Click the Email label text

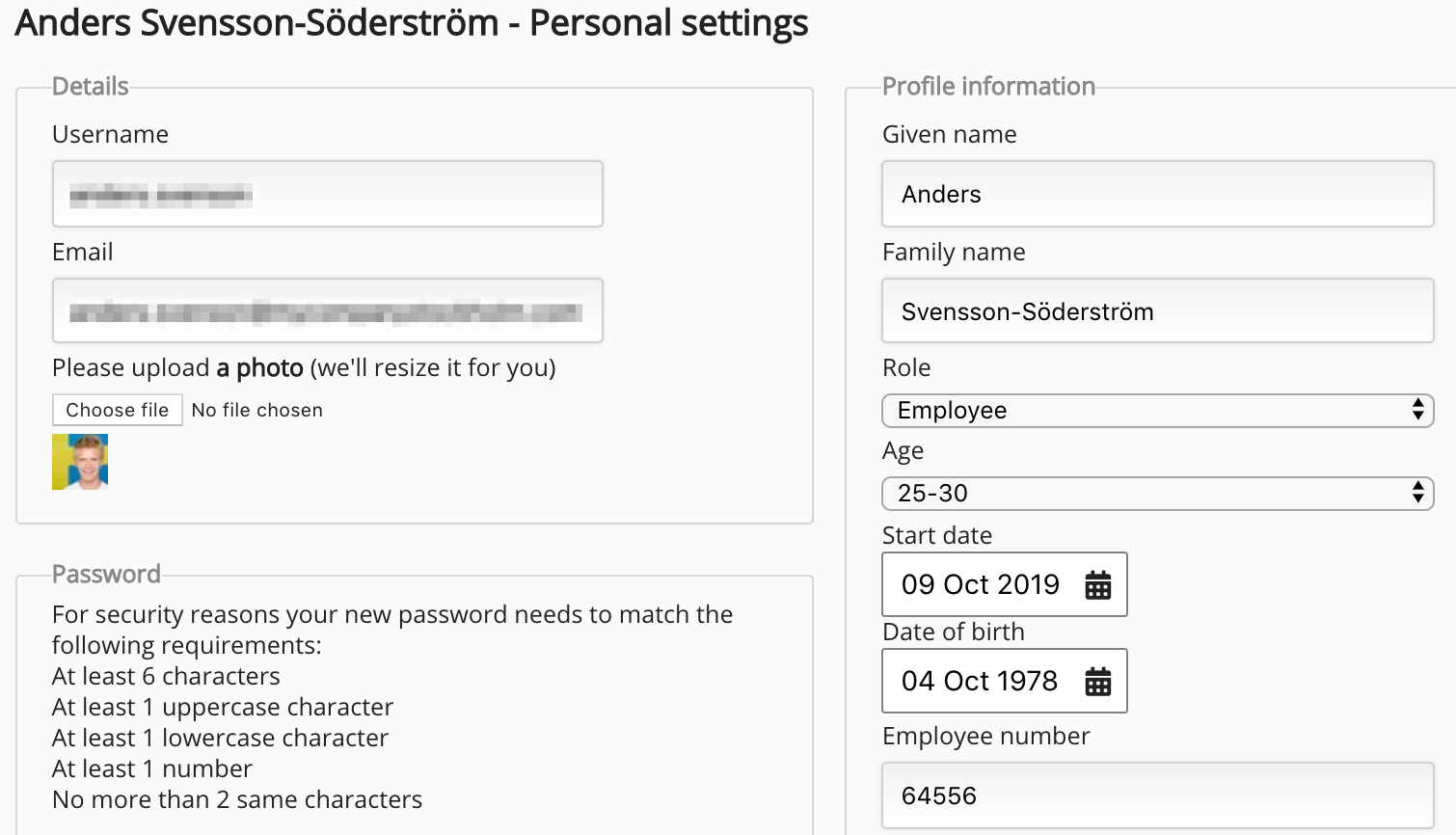pos(83,253)
